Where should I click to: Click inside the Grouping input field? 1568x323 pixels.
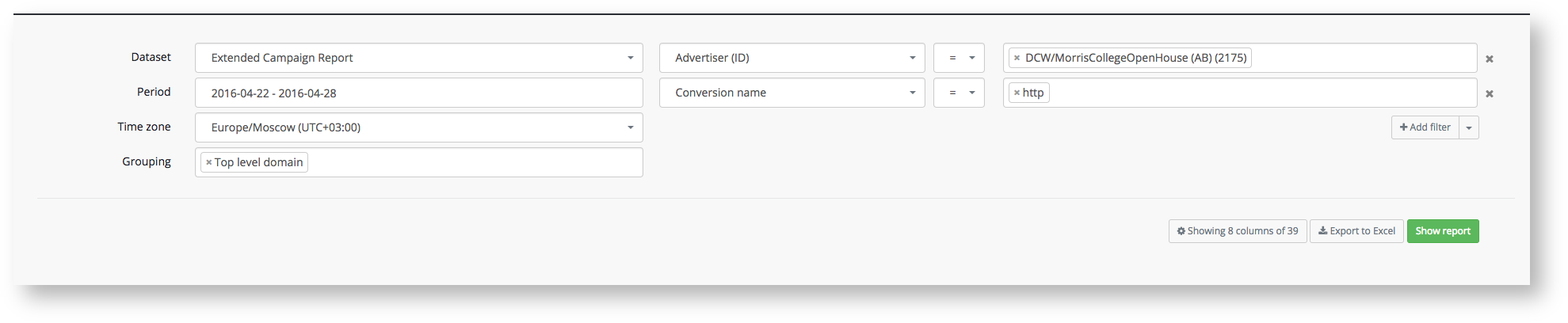[x=475, y=162]
